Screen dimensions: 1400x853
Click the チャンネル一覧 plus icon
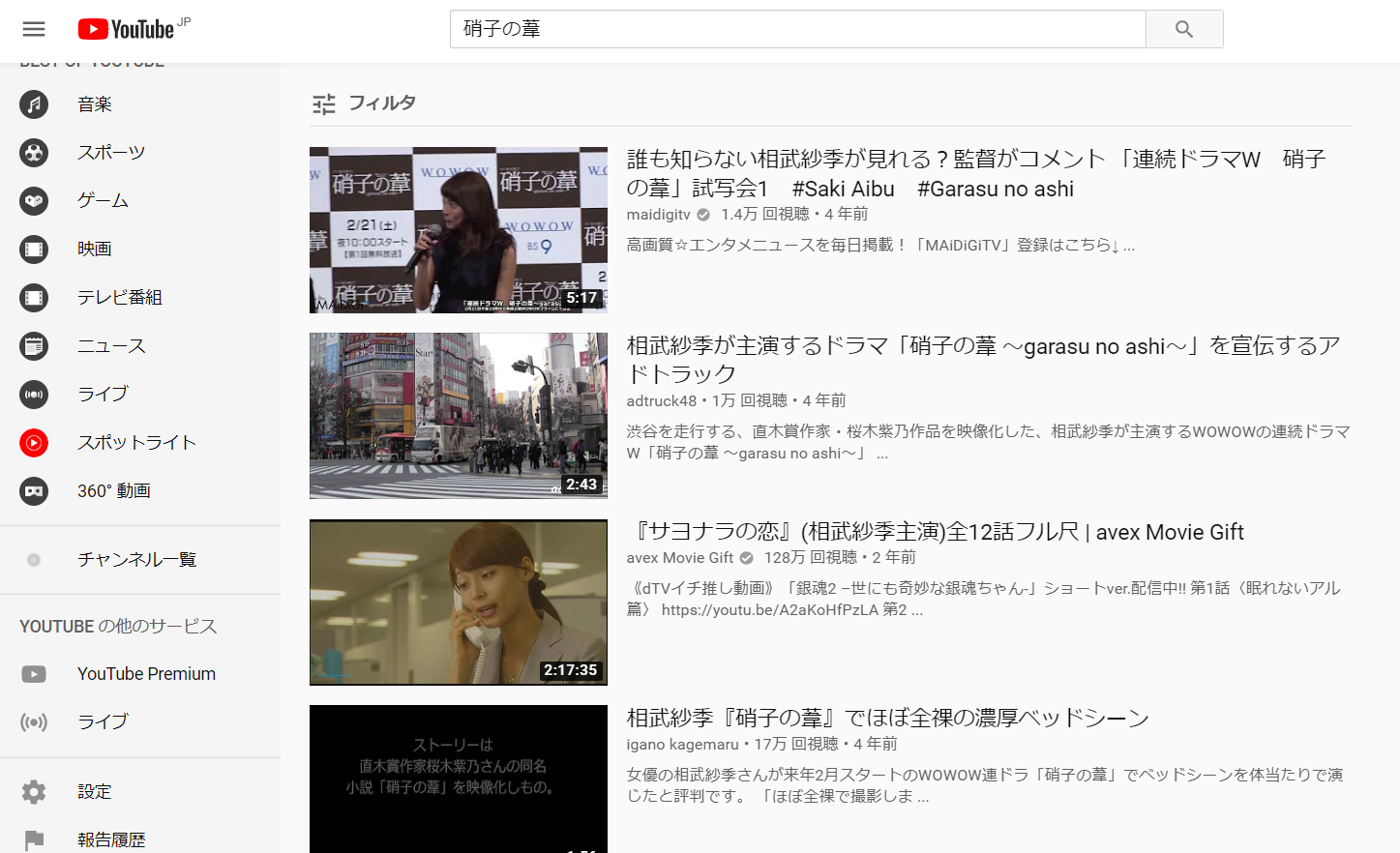34,560
